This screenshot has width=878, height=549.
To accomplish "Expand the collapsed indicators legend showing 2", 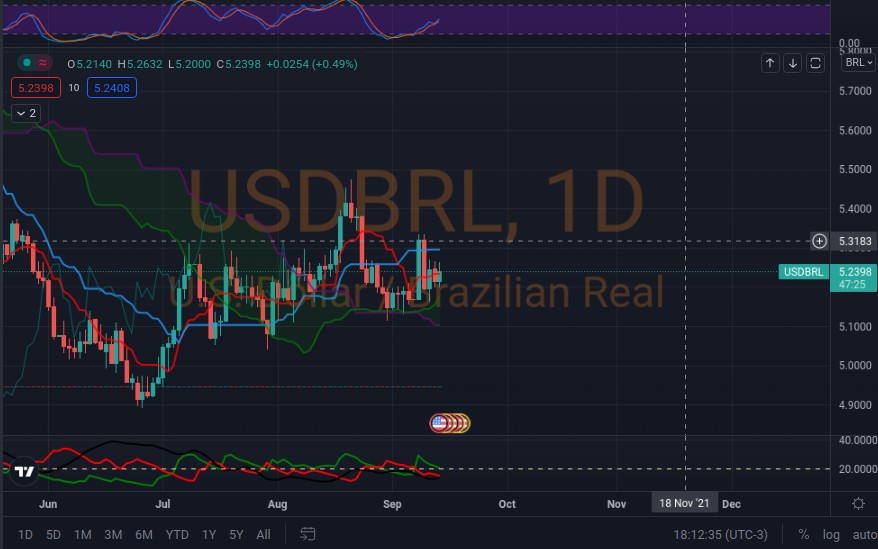I will click(25, 113).
